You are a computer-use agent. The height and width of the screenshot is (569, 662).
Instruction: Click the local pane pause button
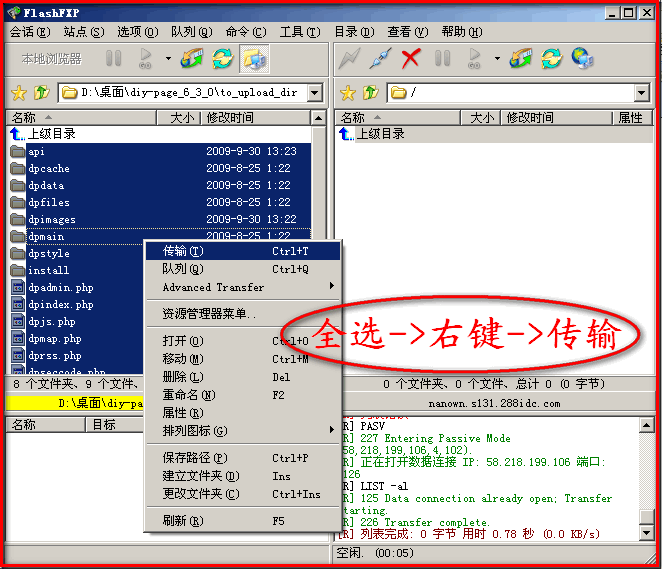[113, 59]
